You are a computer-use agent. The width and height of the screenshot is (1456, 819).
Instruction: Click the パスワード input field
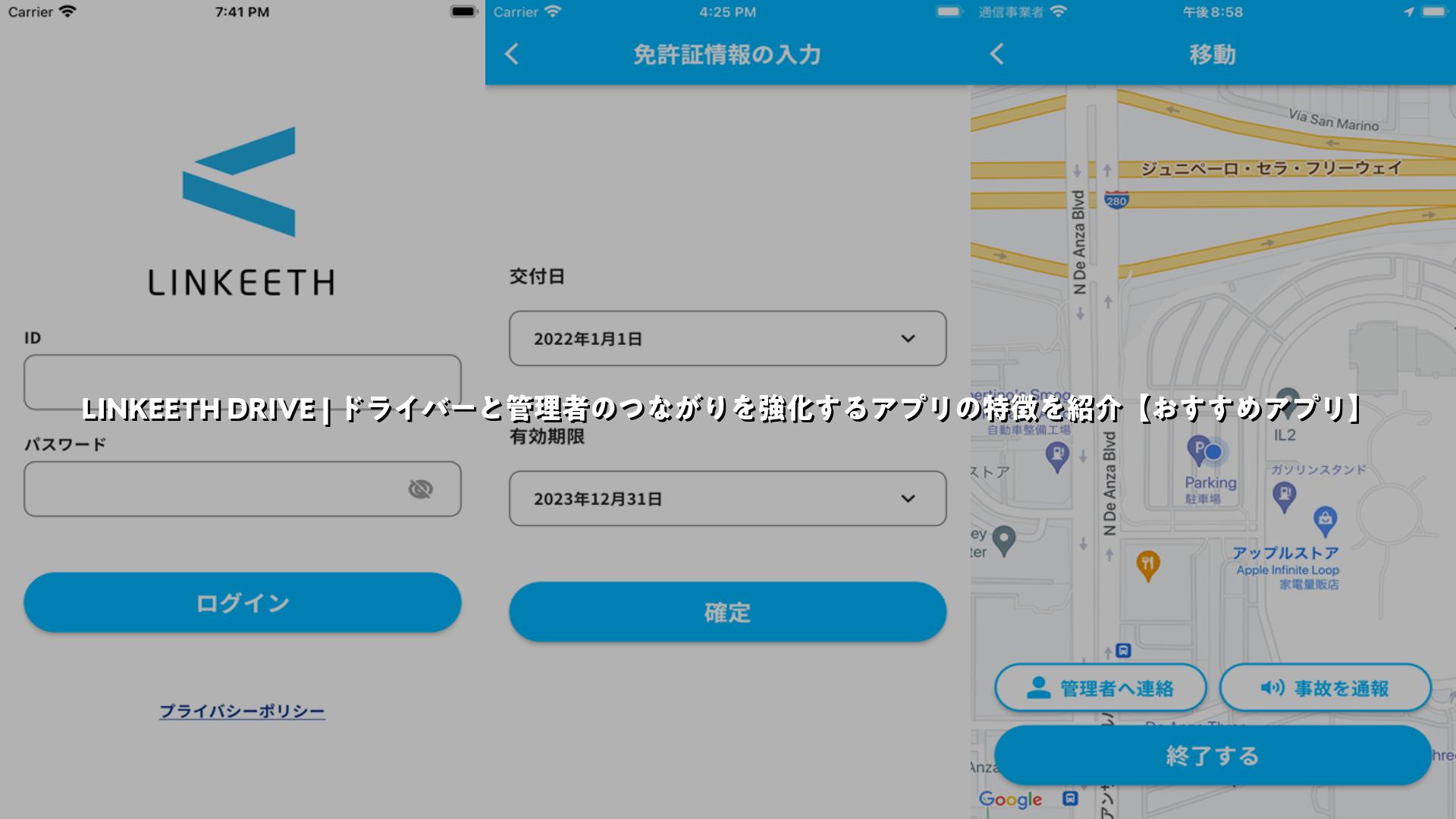pos(242,489)
